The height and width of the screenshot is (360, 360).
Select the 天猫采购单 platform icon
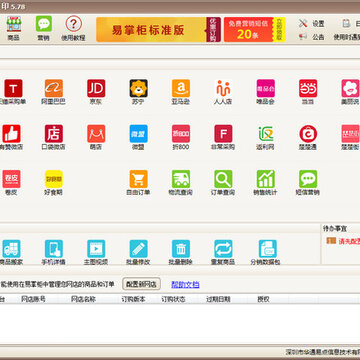click(x=13, y=88)
